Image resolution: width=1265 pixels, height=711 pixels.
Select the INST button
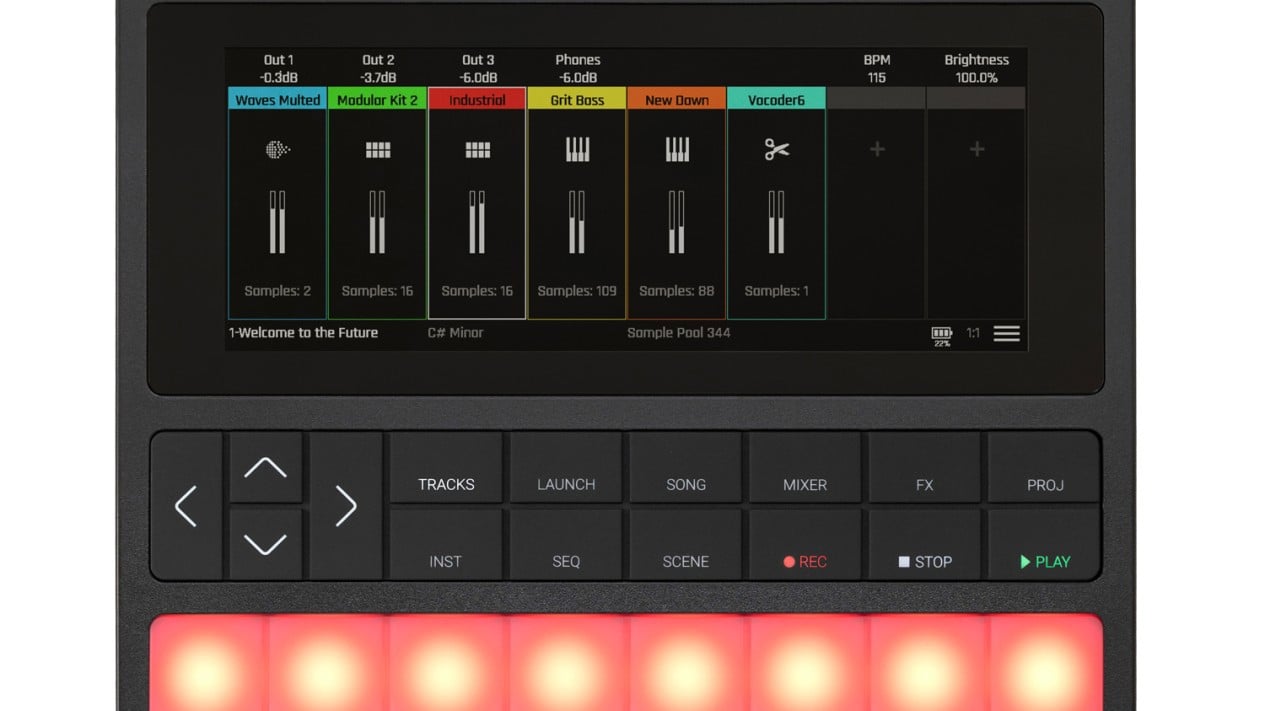(446, 545)
